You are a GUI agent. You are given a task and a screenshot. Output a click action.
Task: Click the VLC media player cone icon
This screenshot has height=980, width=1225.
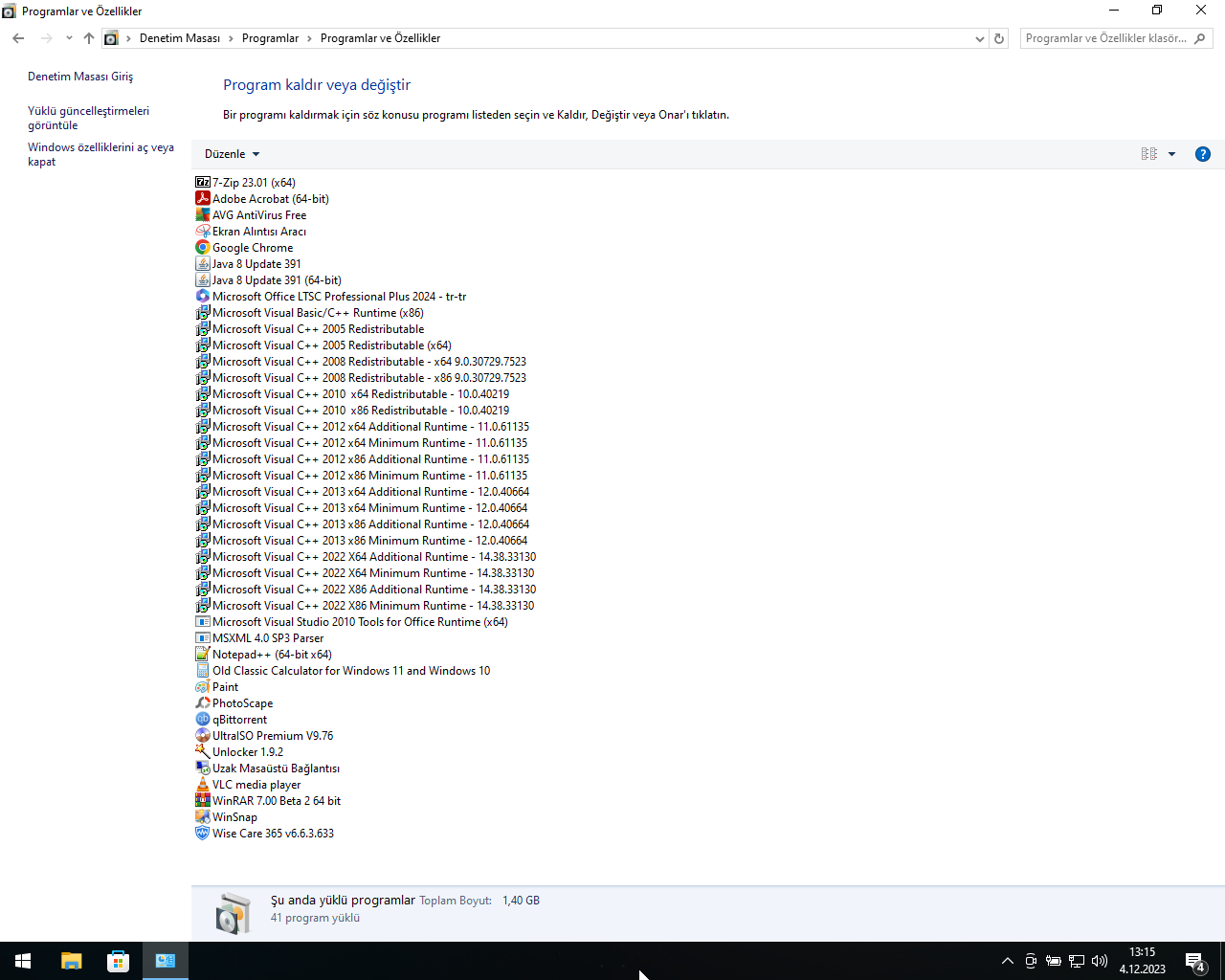click(203, 784)
